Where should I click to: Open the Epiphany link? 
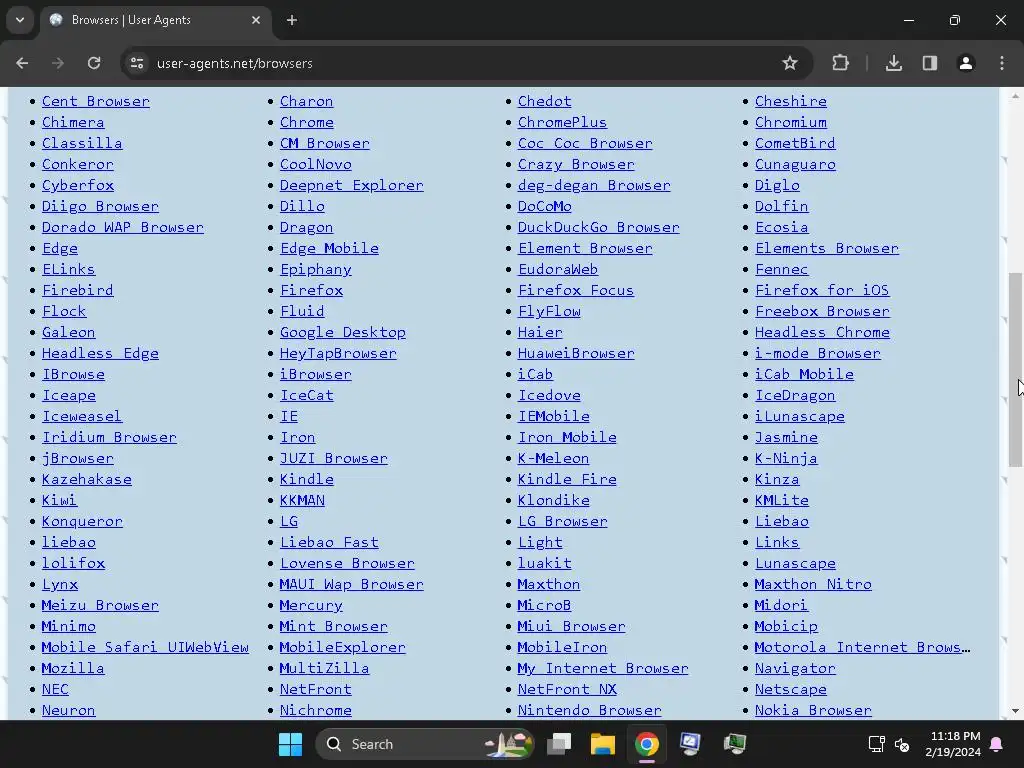(x=316, y=269)
